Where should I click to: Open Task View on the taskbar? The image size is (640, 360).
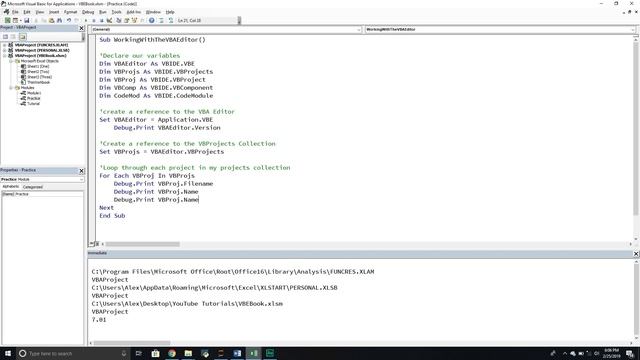[138, 353]
